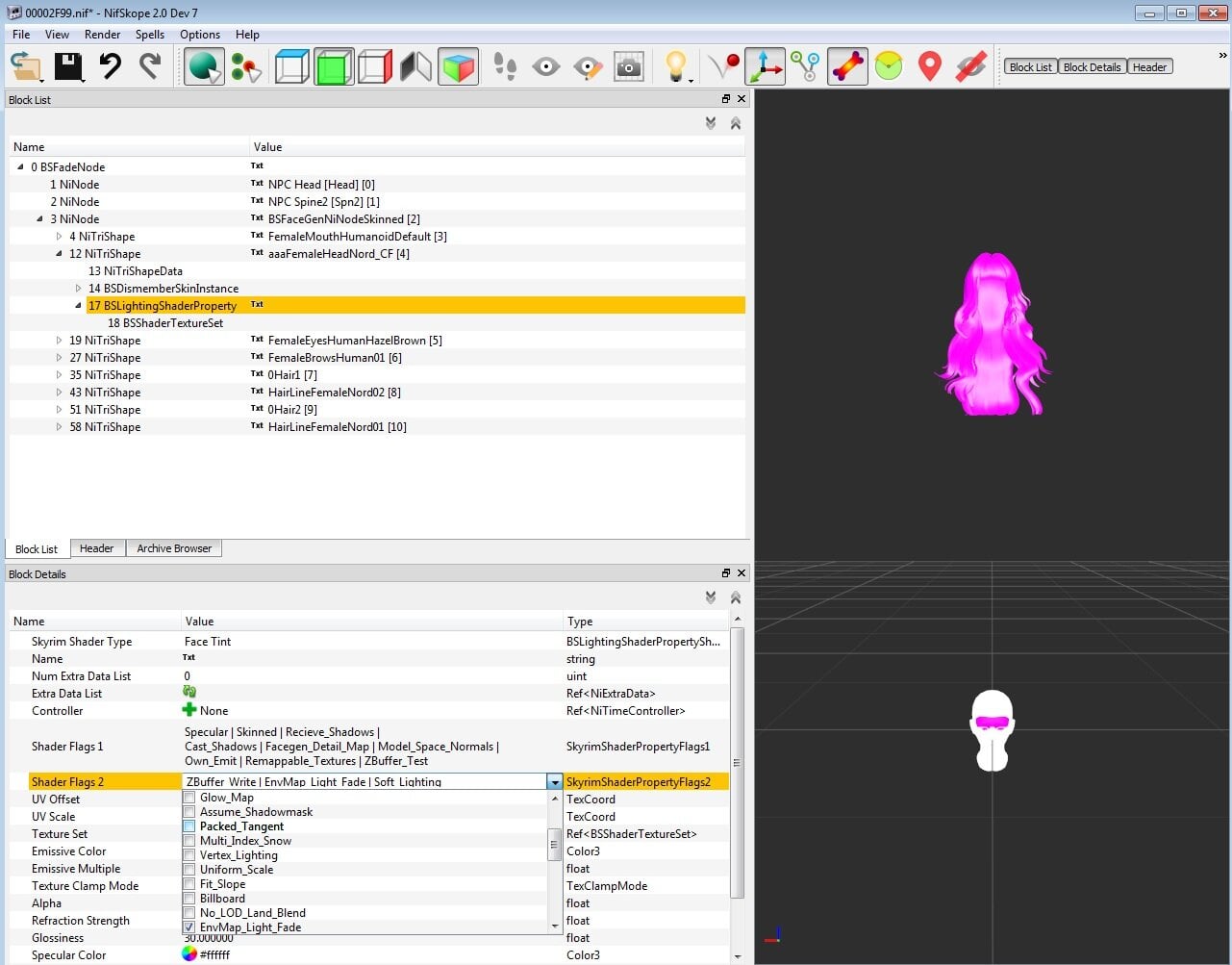The width and height of the screenshot is (1232, 965).
Task: Open the Spells menu
Action: point(150,34)
